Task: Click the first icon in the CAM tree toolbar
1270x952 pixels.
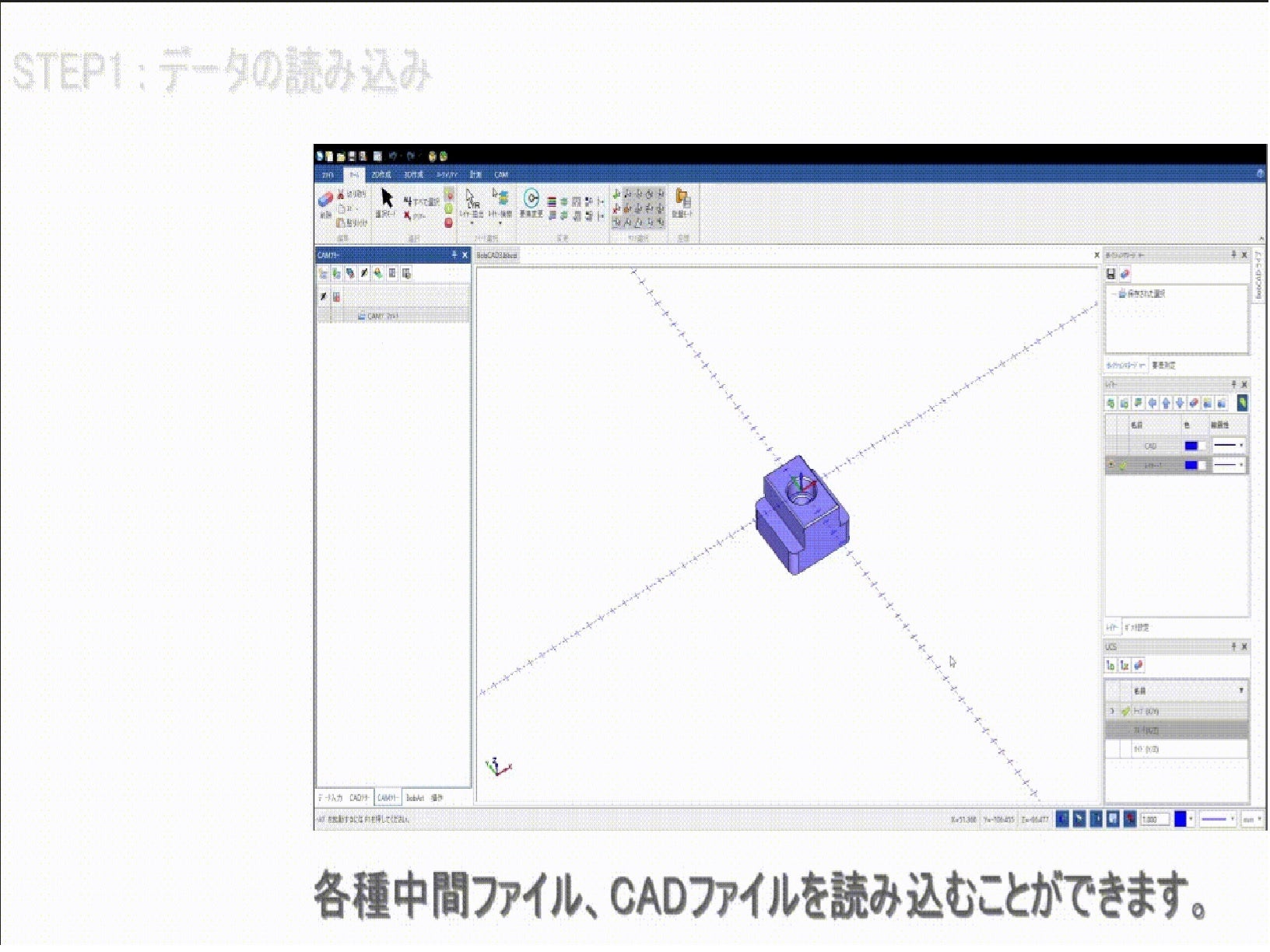Action: tap(323, 274)
